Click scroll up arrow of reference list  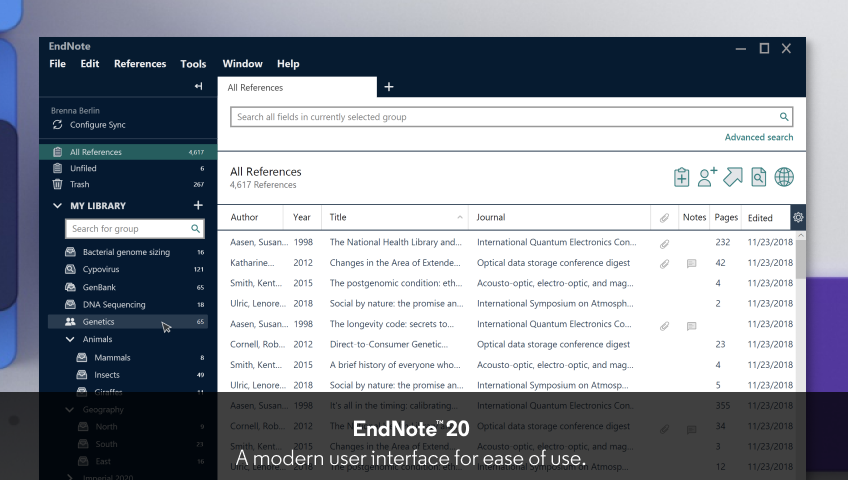pos(800,236)
